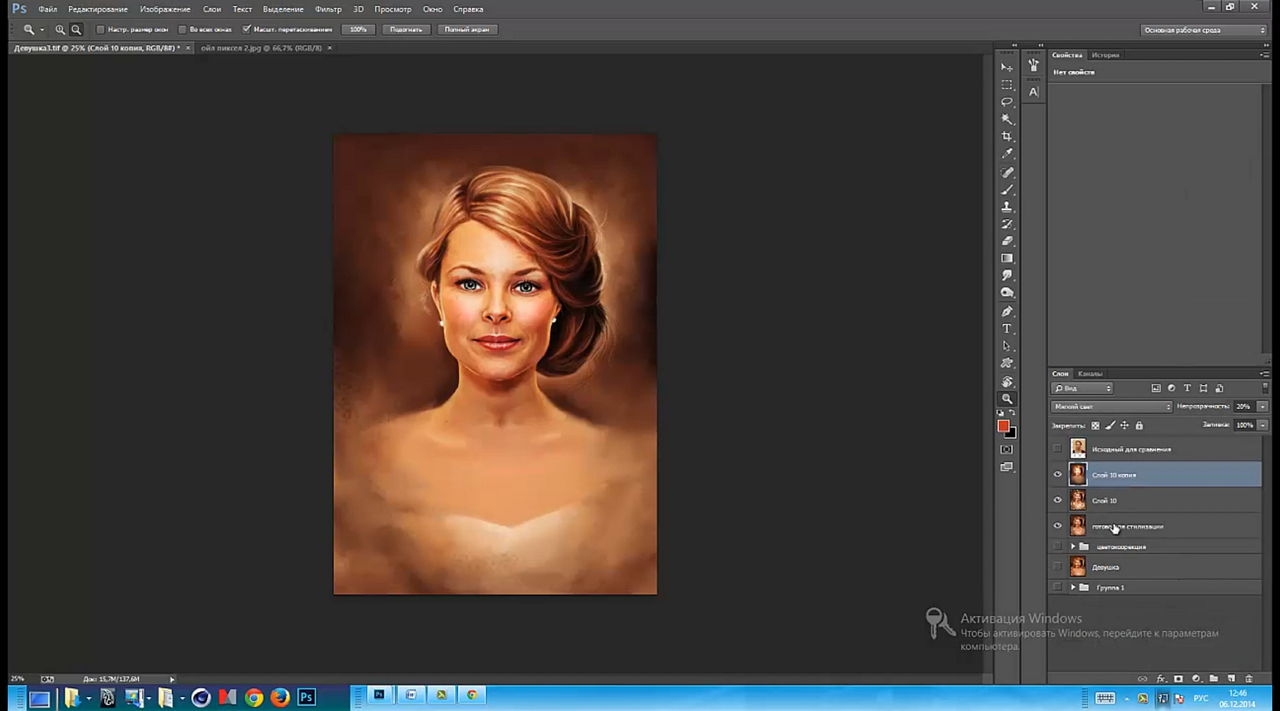
Task: Open Properties panel flyout menu
Action: (x=1265, y=55)
